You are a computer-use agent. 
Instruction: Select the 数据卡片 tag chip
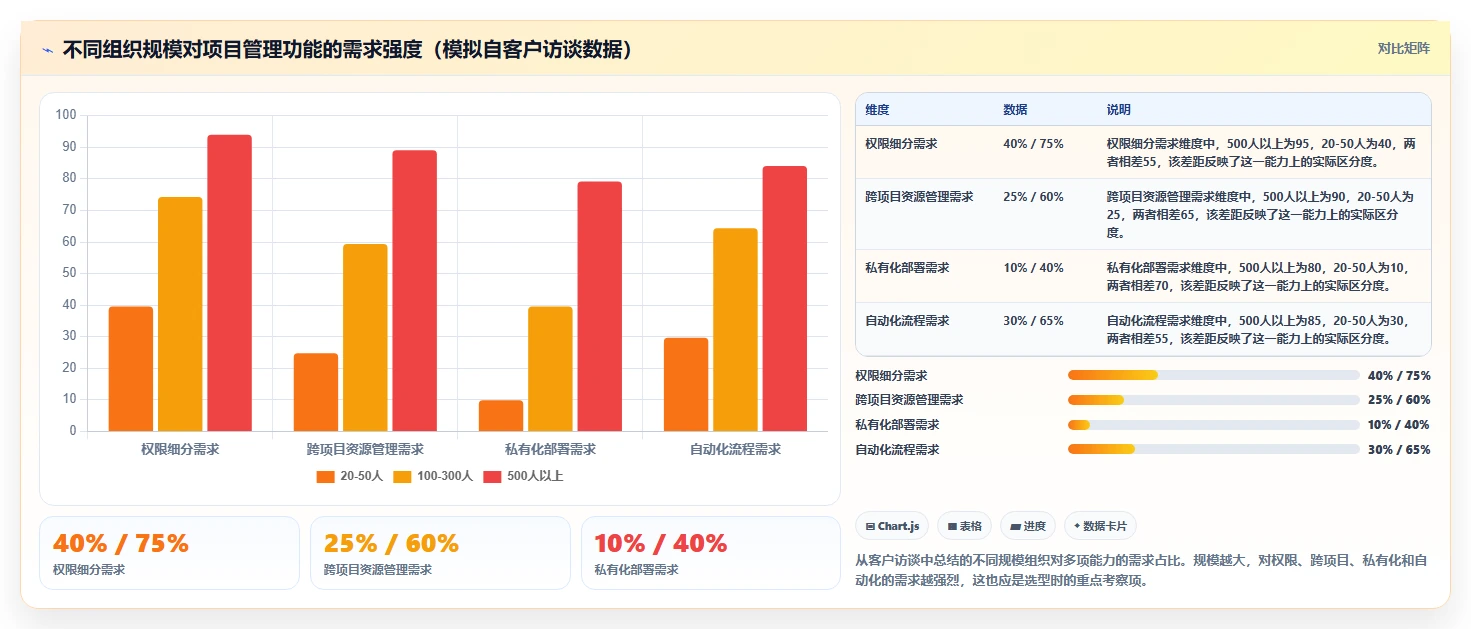(1100, 526)
